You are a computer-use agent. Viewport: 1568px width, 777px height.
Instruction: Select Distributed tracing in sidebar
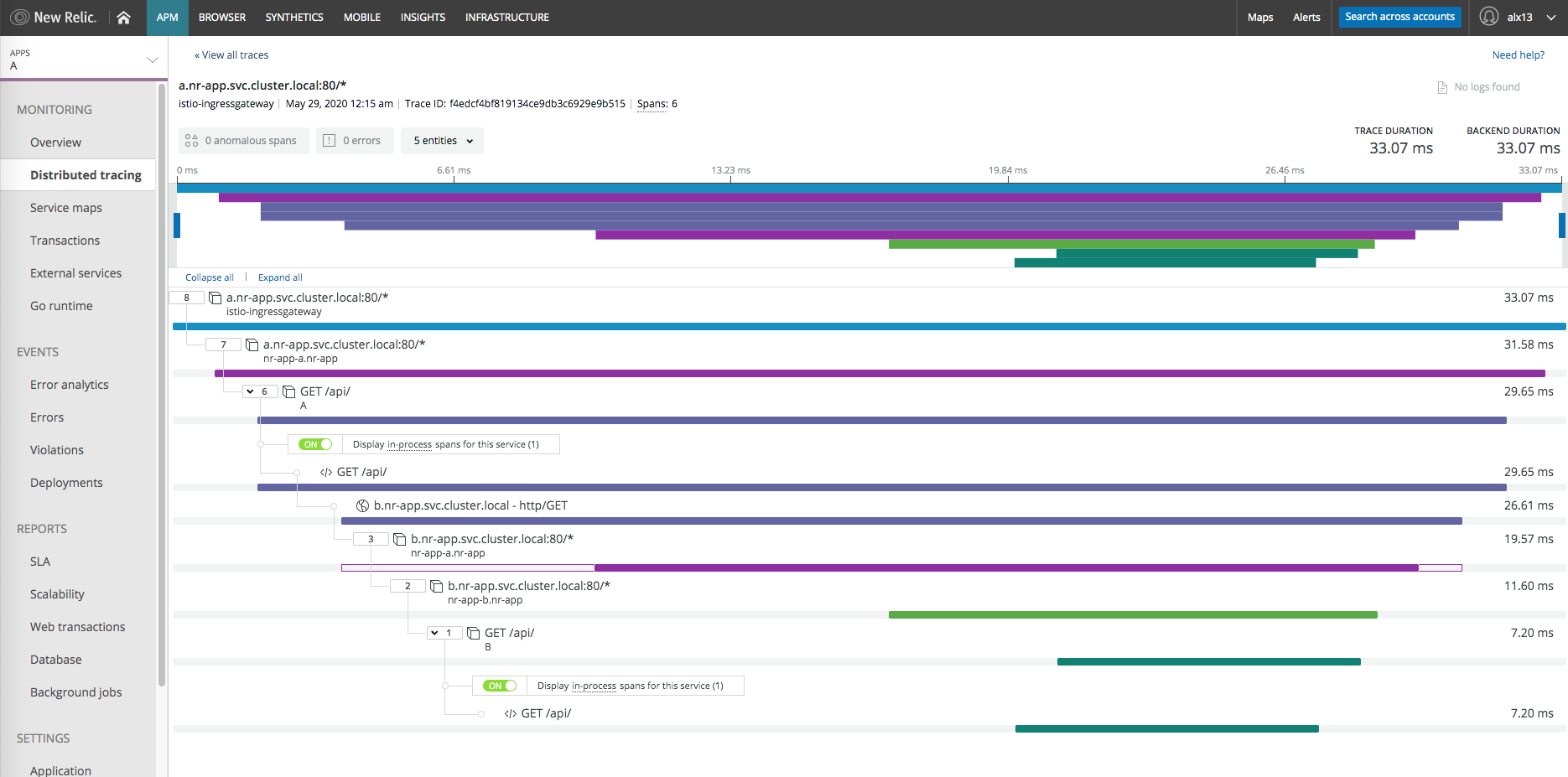tap(86, 175)
